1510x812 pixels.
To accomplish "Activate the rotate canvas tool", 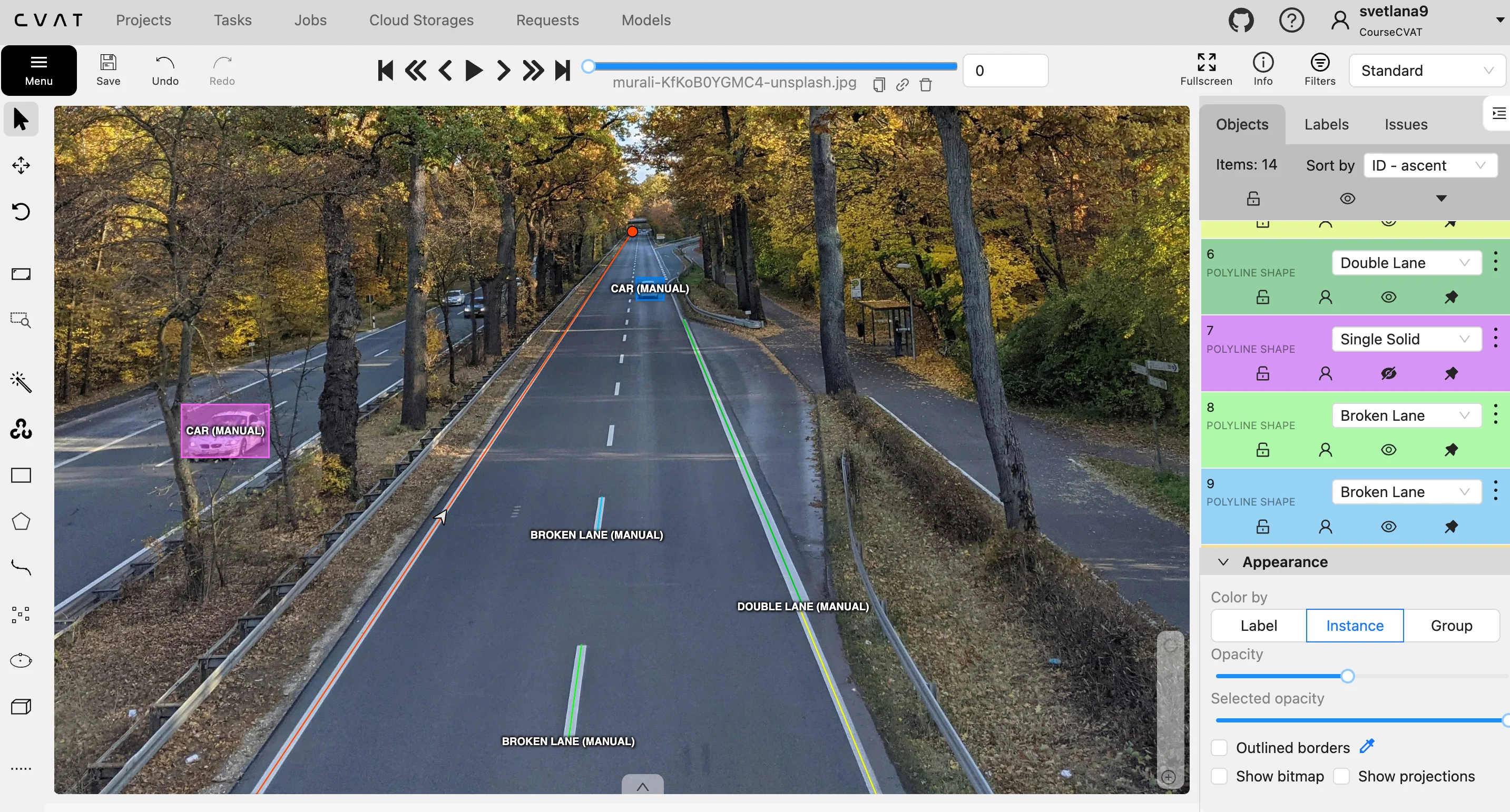I will pyautogui.click(x=21, y=212).
